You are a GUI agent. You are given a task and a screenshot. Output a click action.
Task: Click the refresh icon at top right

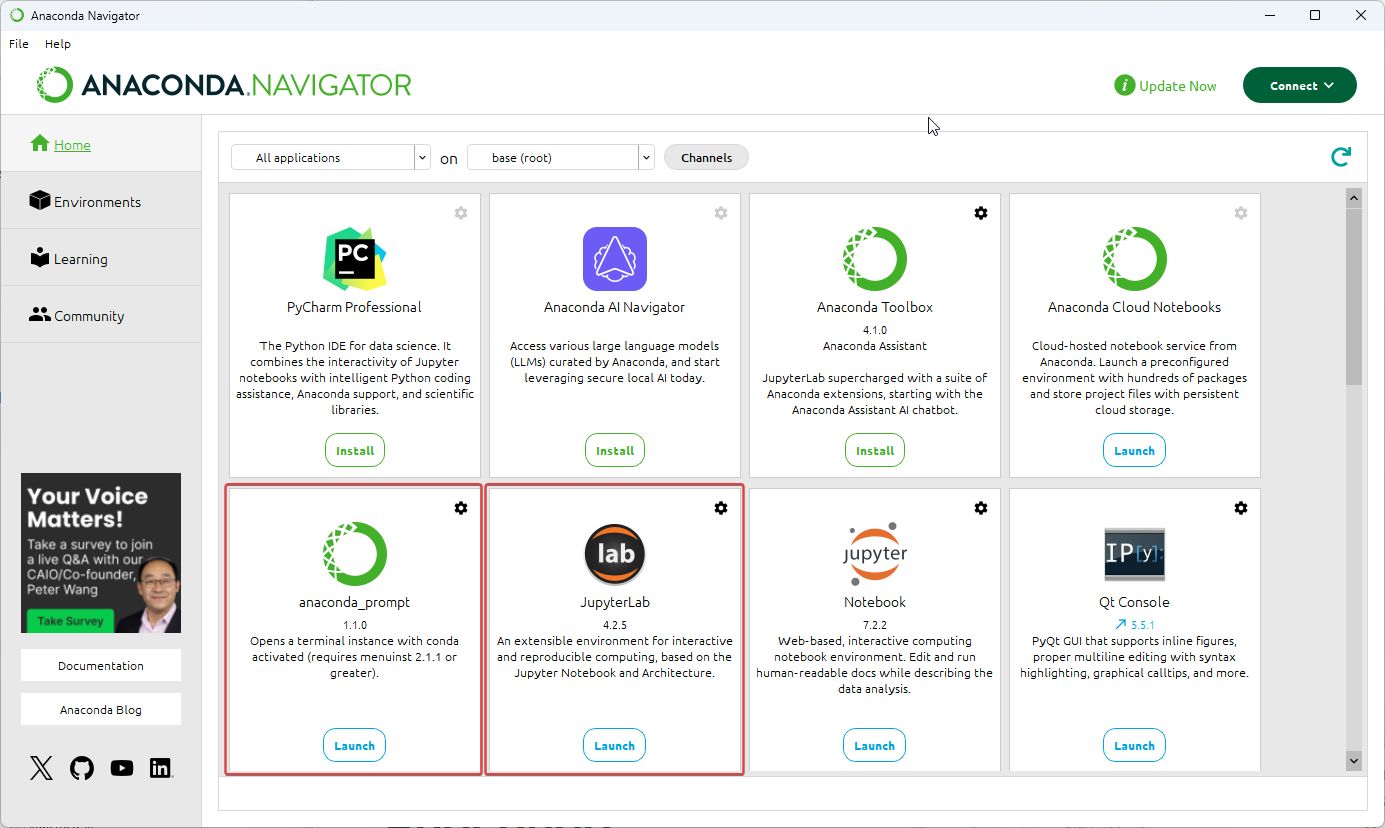click(1341, 157)
